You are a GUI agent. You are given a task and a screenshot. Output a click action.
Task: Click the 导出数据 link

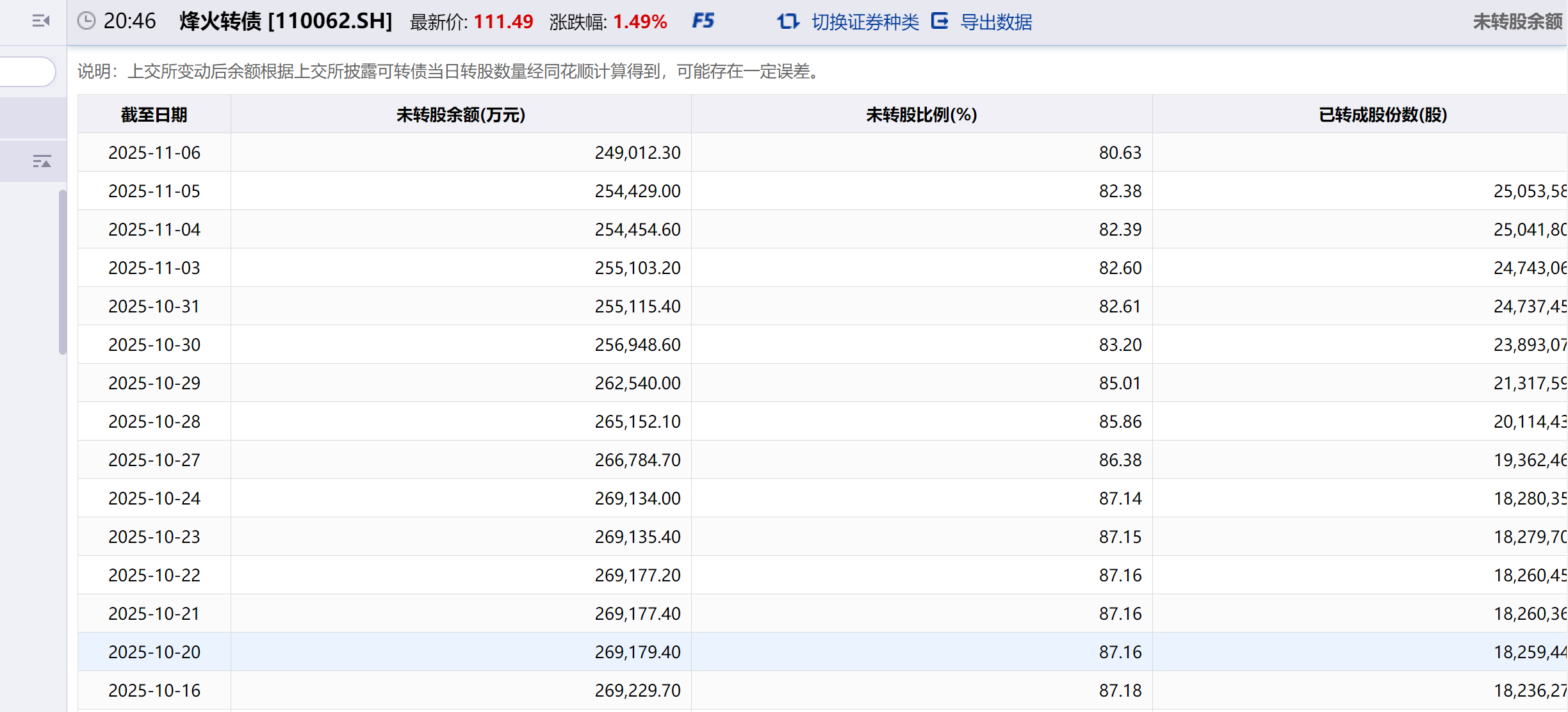pyautogui.click(x=996, y=22)
